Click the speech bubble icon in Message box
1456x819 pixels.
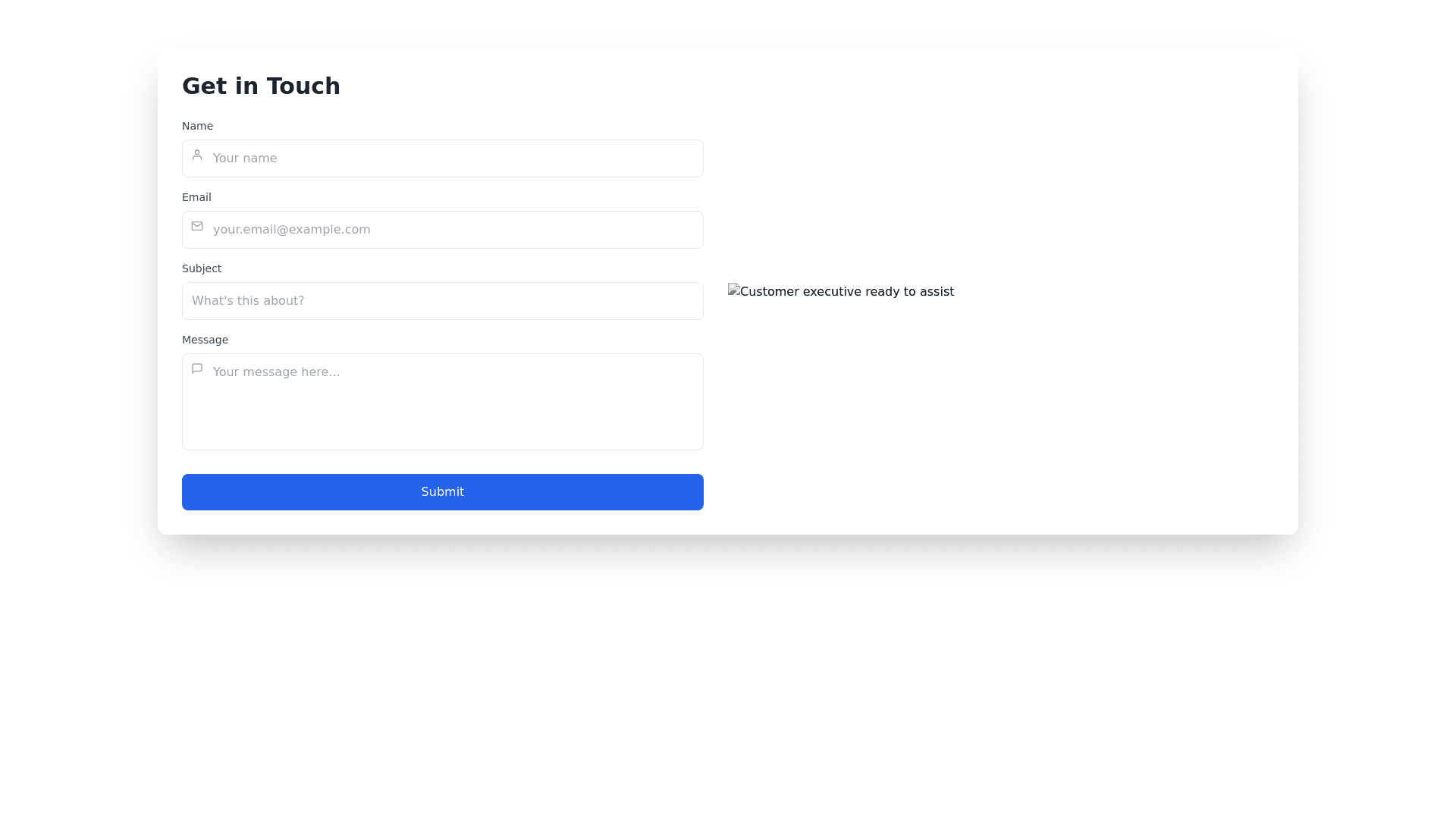(x=197, y=369)
